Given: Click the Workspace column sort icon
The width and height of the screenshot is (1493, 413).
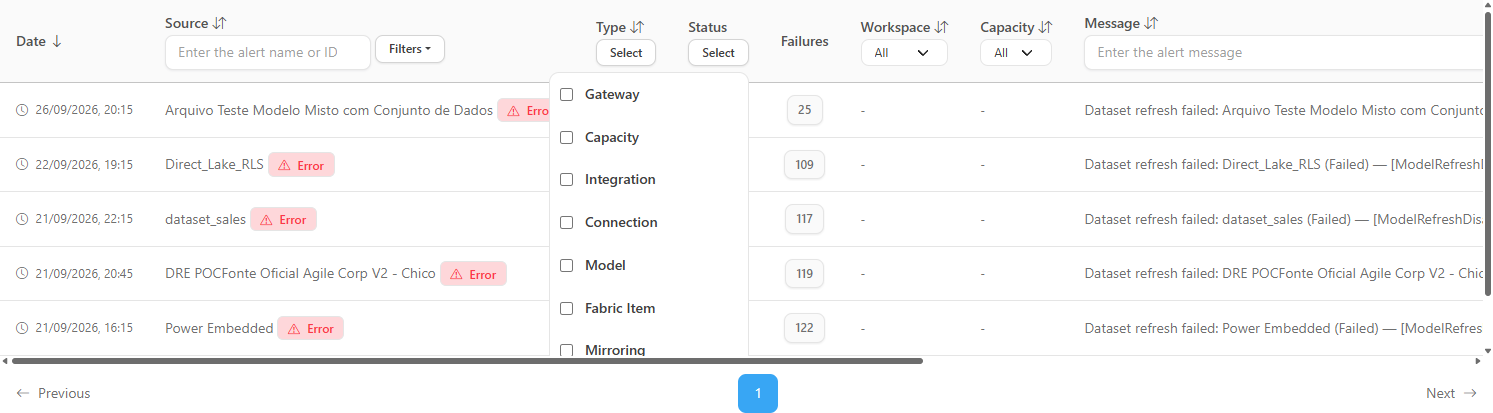Looking at the screenshot, I should [941, 27].
